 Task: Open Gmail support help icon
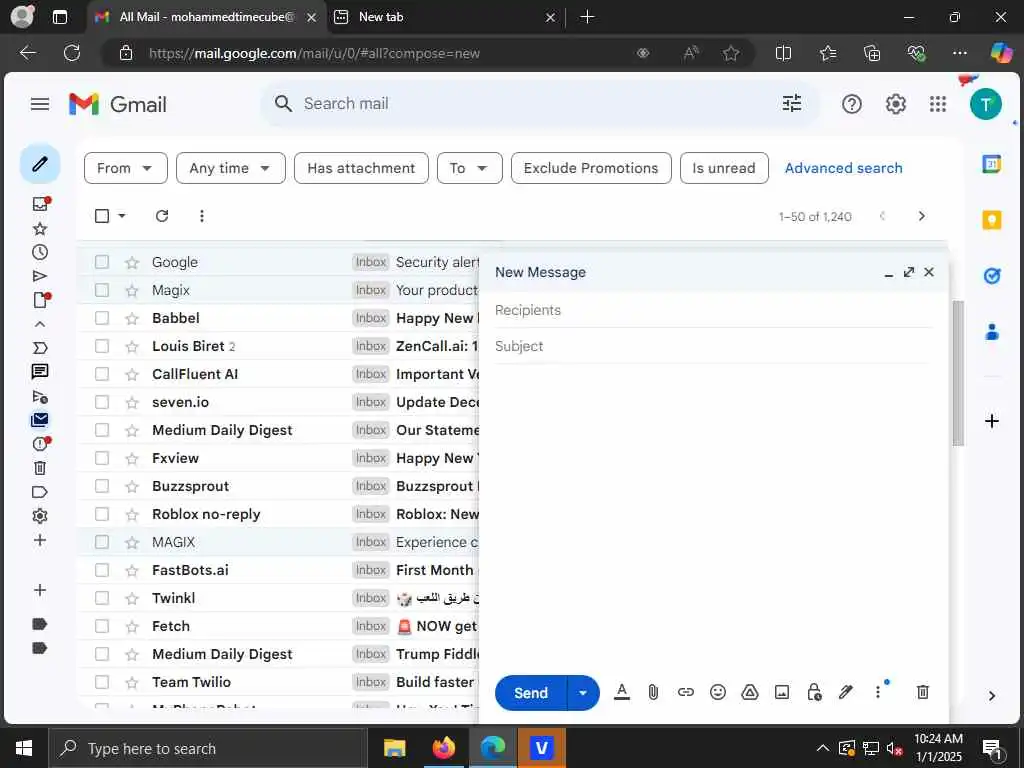pos(852,104)
